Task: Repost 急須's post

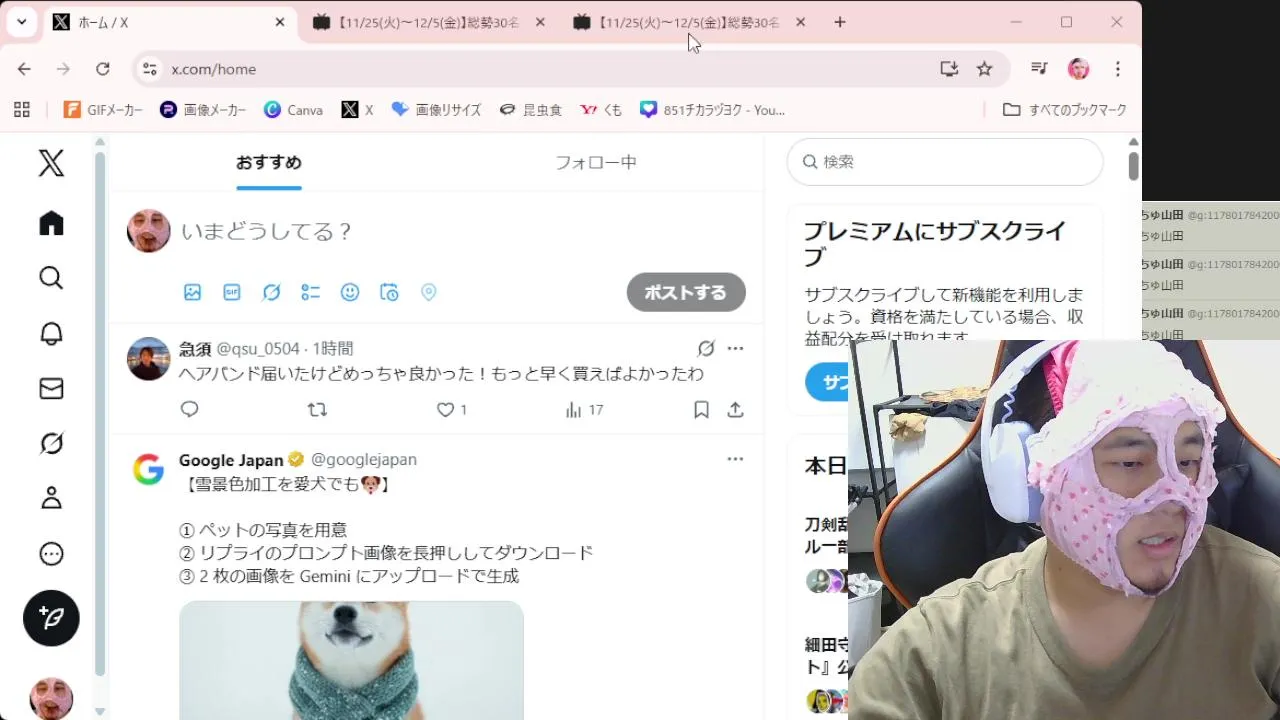Action: pyautogui.click(x=317, y=409)
